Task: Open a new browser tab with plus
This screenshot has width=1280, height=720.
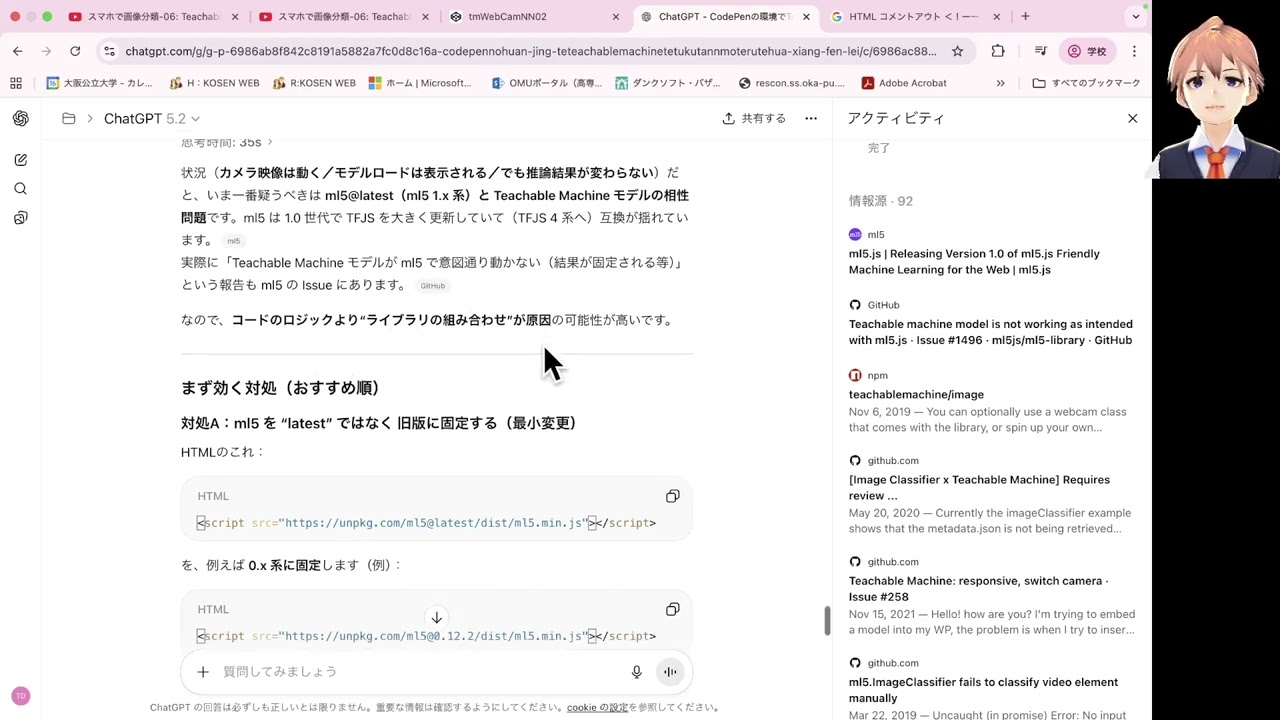Action: coord(1025,17)
